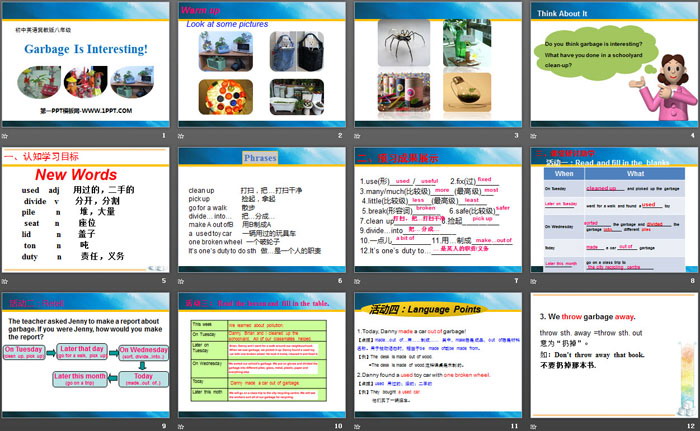The image size is (700, 431).
Task: Click slide number '1' below the title slide
Action: 164,135
